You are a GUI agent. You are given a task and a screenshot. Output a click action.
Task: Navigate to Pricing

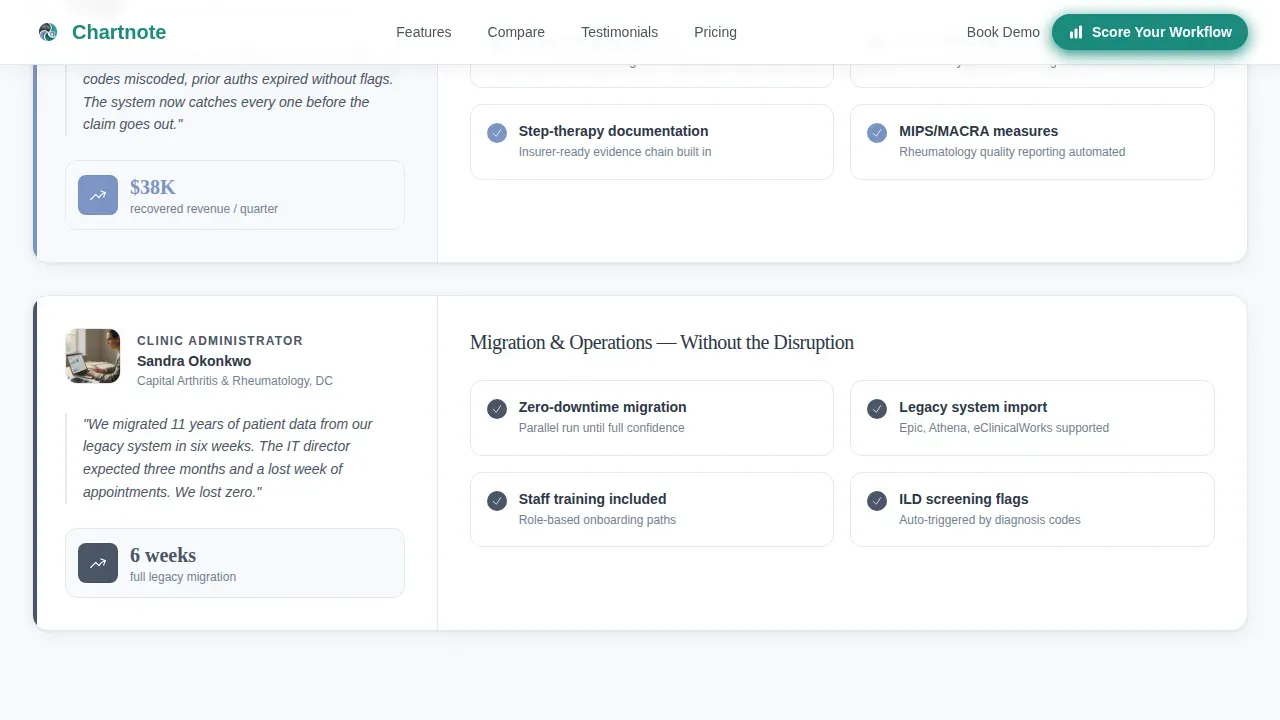(x=715, y=32)
